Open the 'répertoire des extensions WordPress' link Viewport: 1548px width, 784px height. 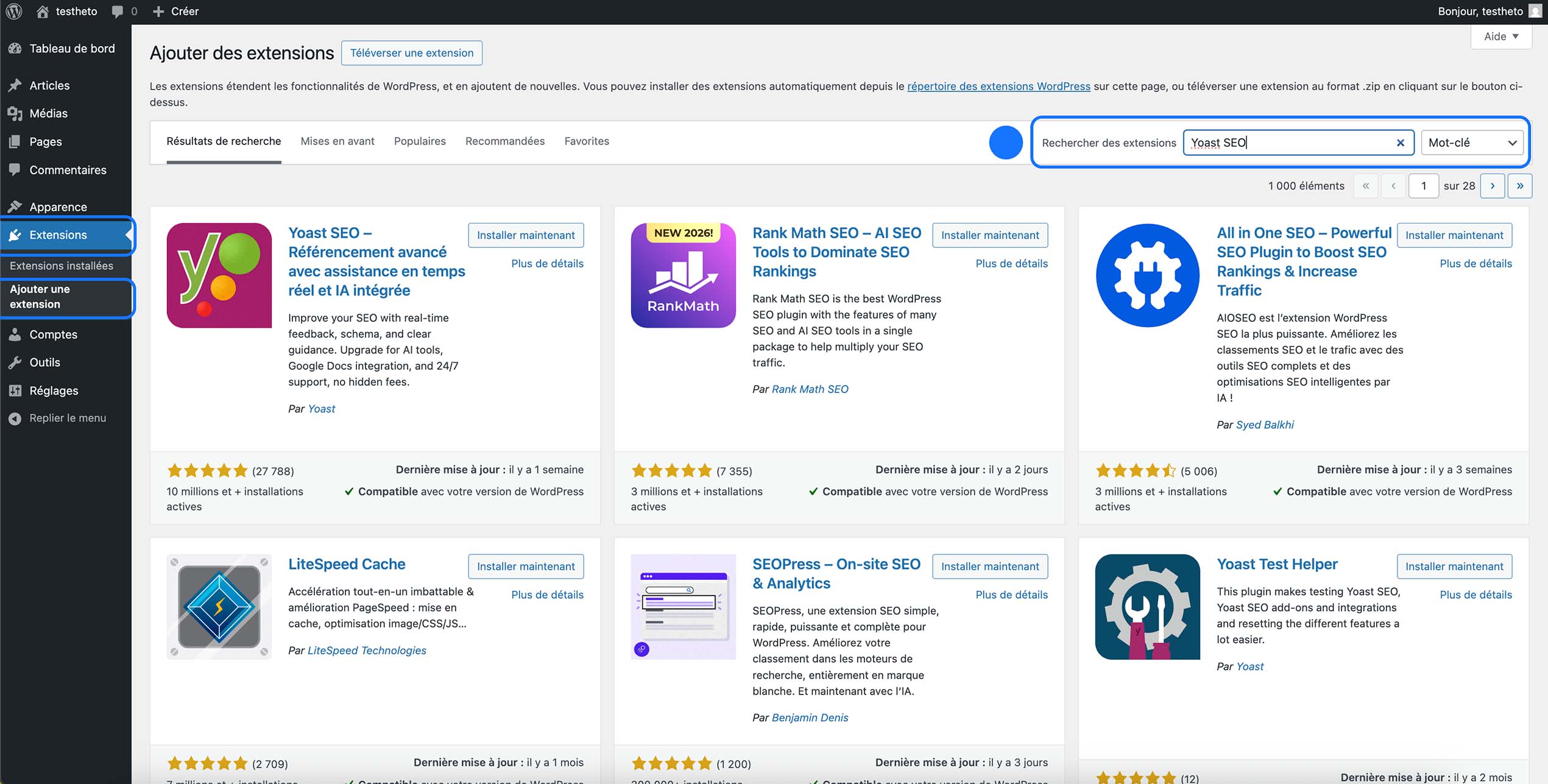(x=998, y=86)
